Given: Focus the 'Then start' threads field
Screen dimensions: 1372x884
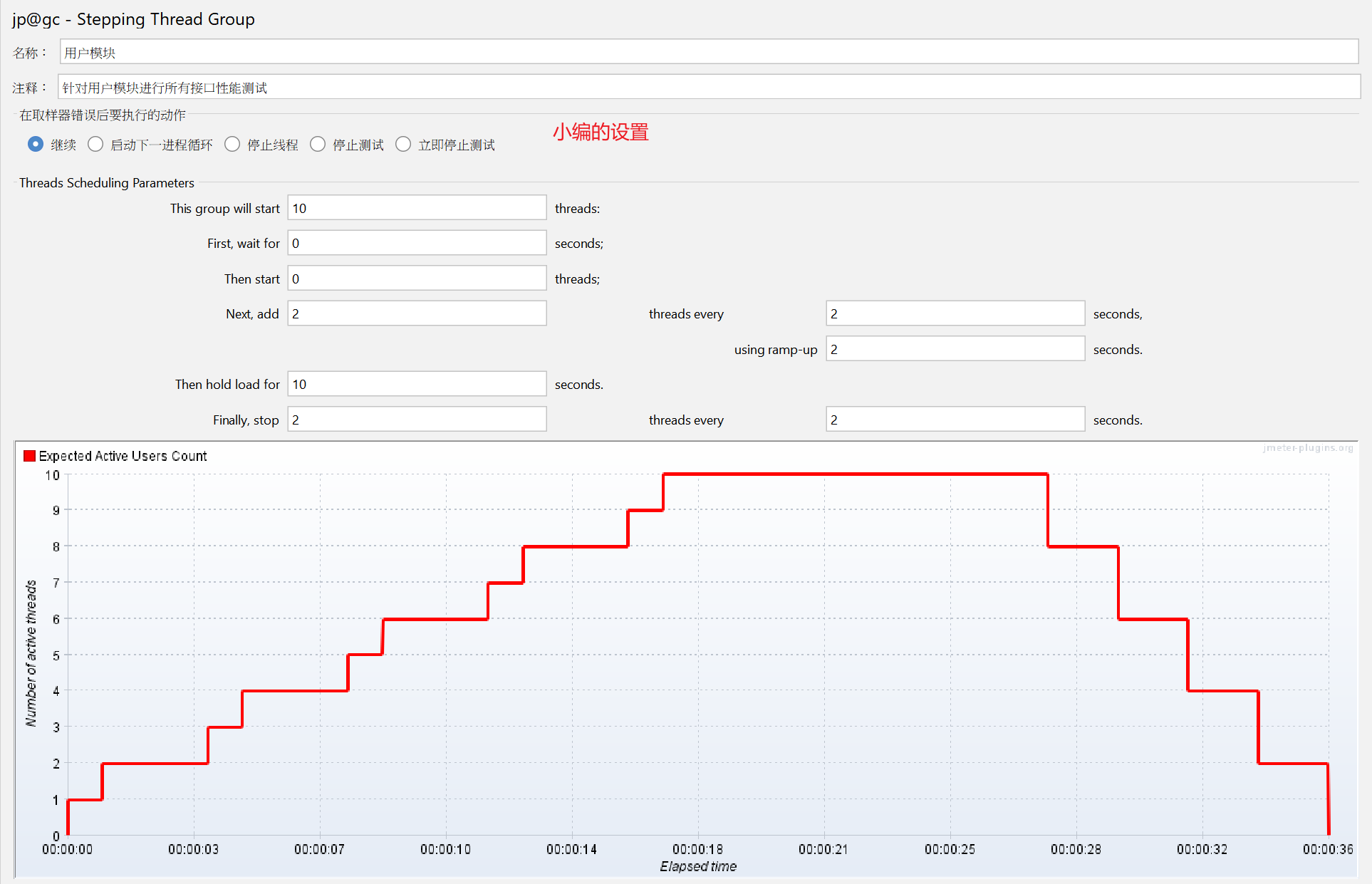Looking at the screenshot, I should tap(417, 279).
